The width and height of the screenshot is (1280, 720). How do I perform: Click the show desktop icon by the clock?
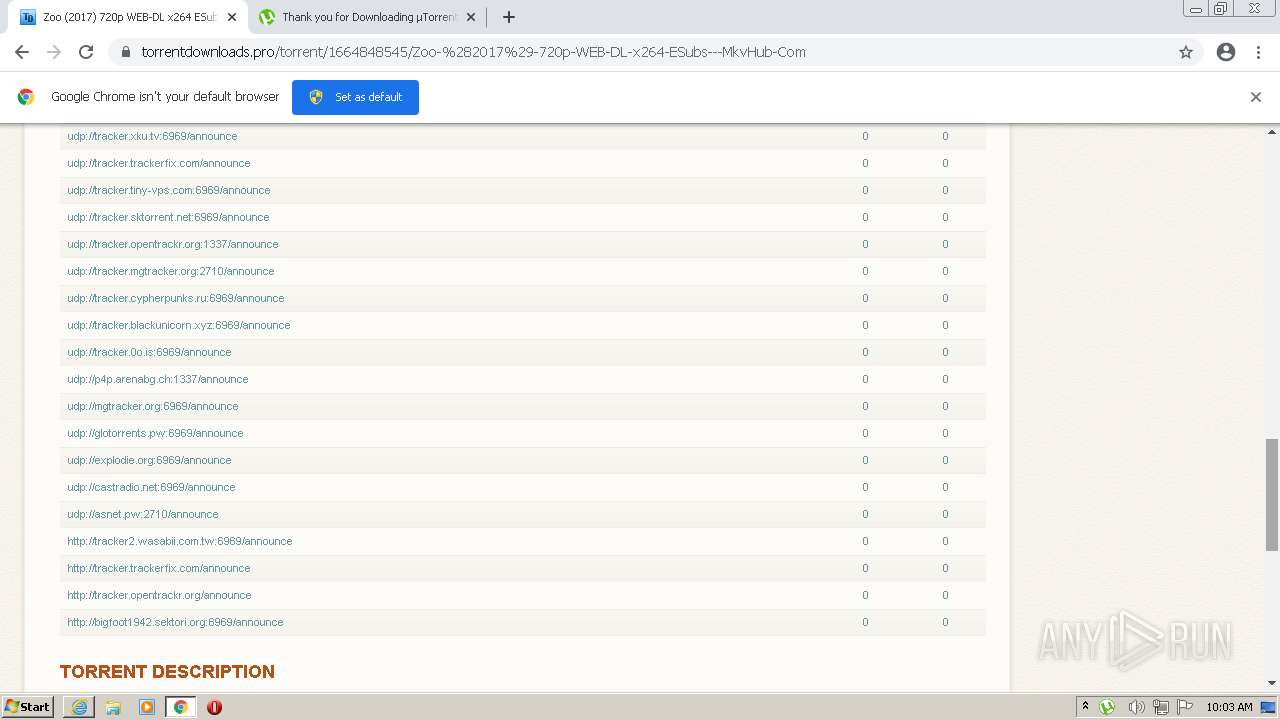click(1268, 707)
